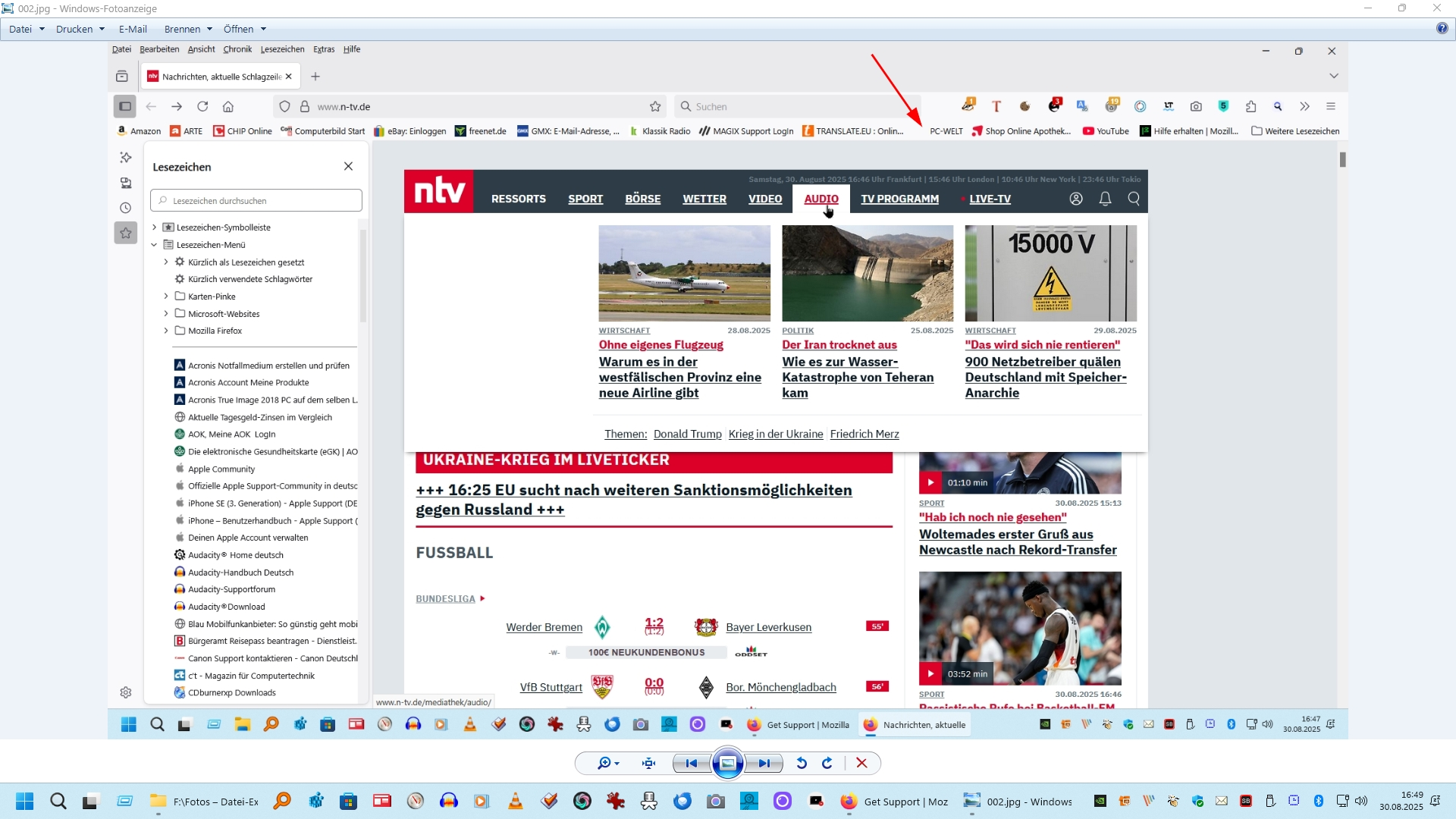1456x819 pixels.
Task: Click Chronik in the pictured Firefox menu bar
Action: [x=237, y=49]
